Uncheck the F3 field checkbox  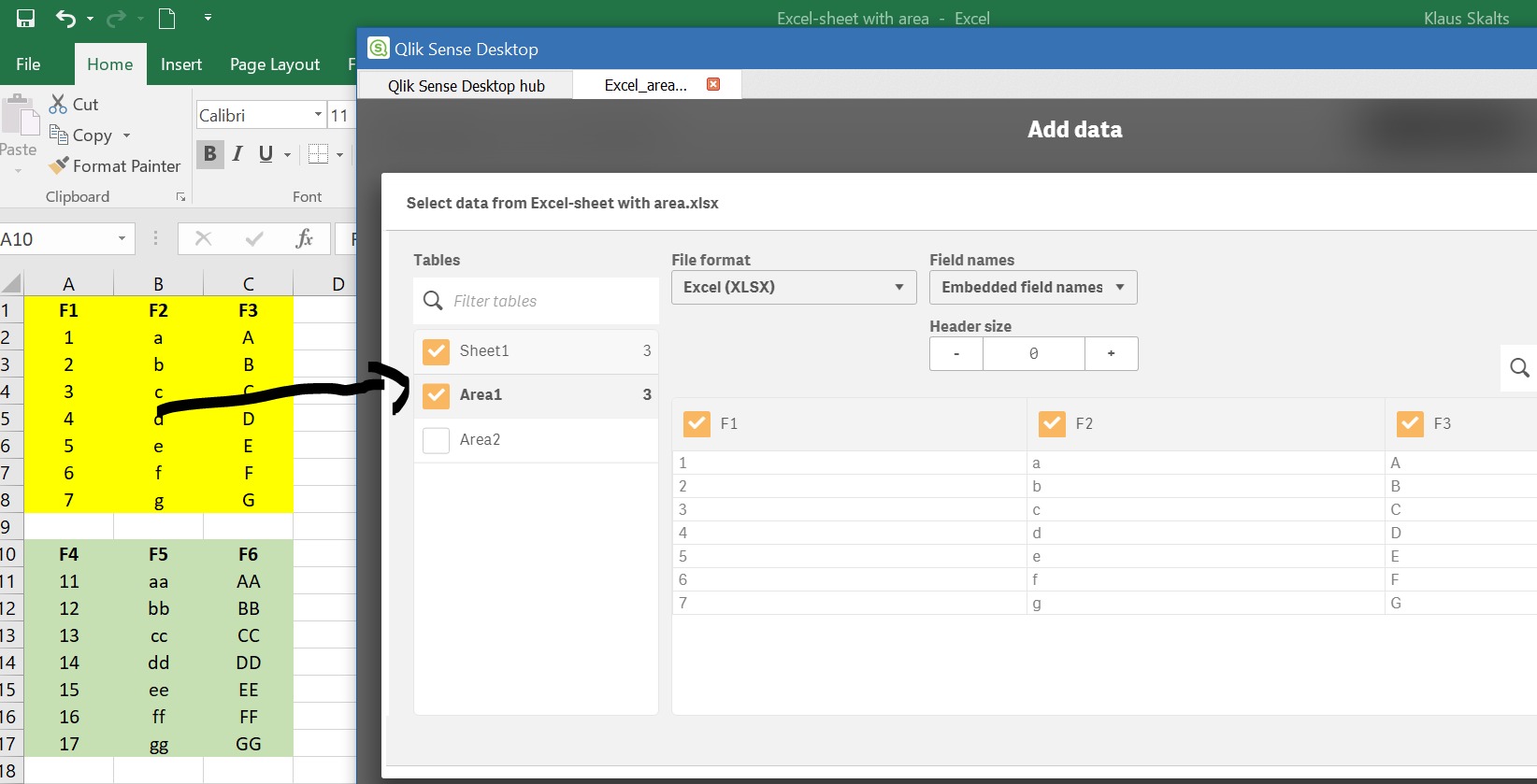(x=1410, y=424)
